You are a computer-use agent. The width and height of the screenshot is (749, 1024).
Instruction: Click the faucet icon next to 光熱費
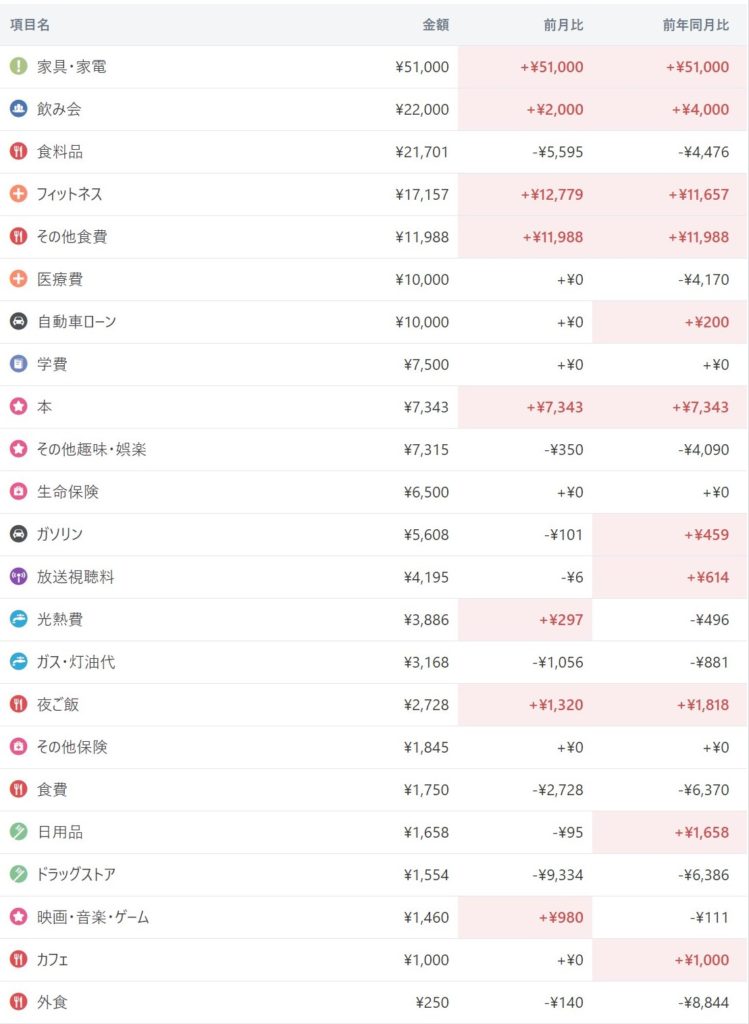click(18, 619)
